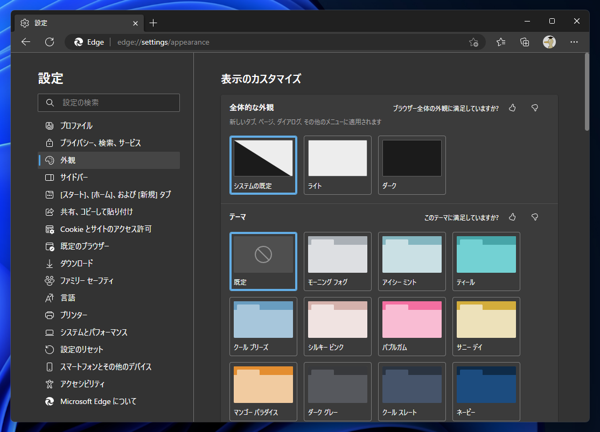Open the Collections icon in toolbar
The image size is (600, 432).
click(525, 42)
